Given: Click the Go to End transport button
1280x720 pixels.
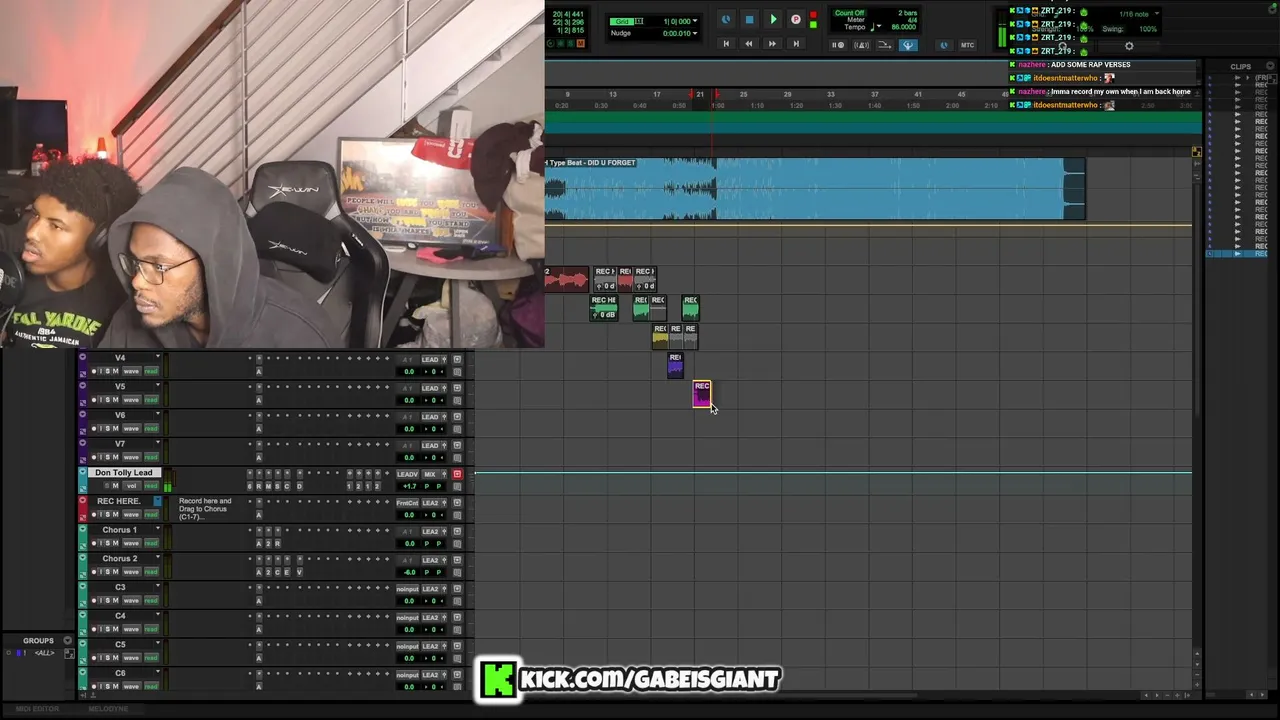Looking at the screenshot, I should point(796,44).
